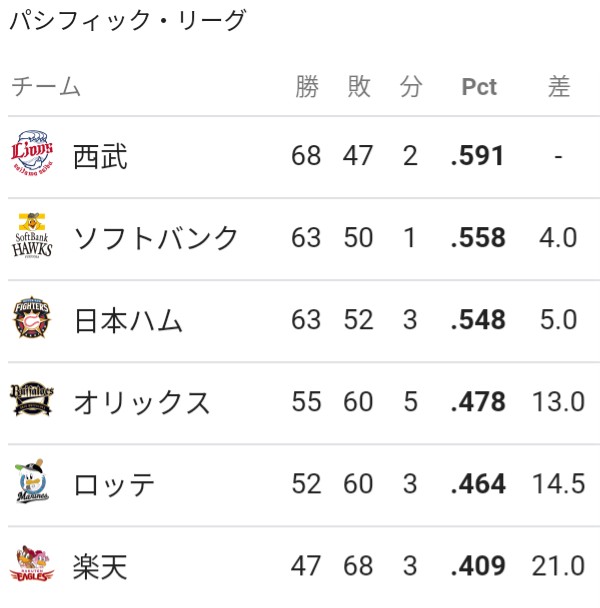Click the 敗 losses column header
This screenshot has height=608, width=600.
359,86
